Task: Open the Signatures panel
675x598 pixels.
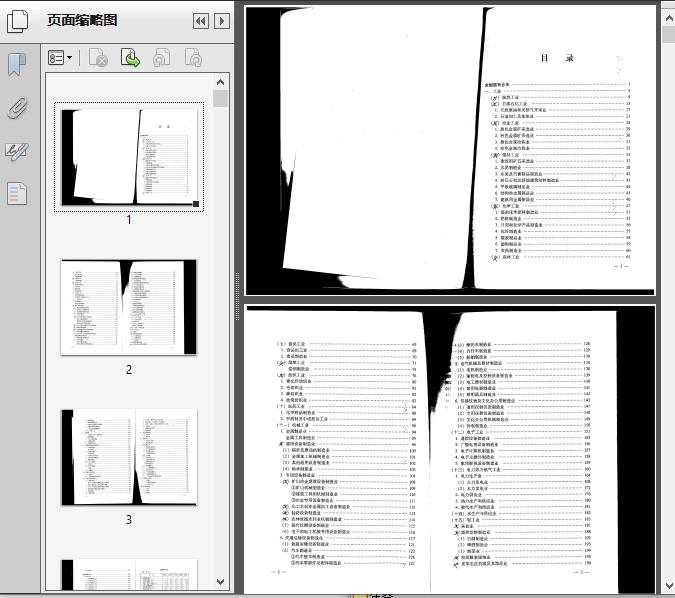Action: [17, 151]
